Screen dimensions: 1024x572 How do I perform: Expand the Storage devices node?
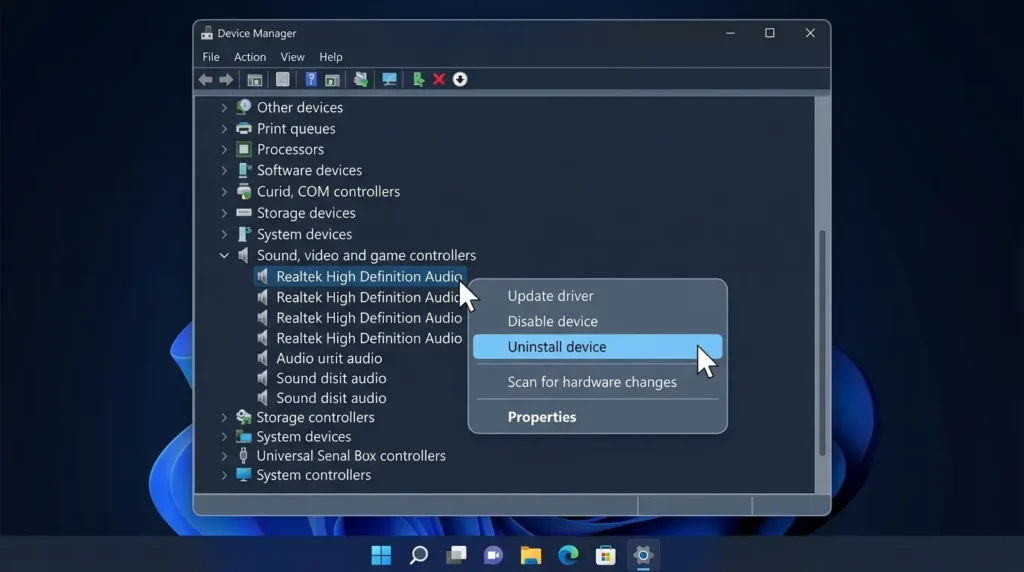point(224,213)
